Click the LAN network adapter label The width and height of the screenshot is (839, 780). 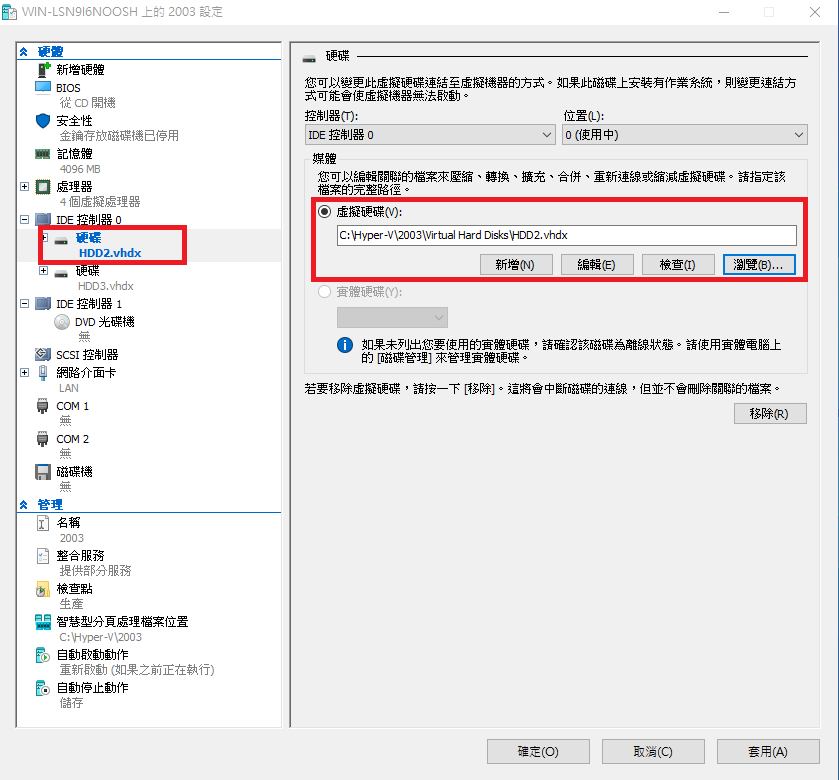(69, 388)
